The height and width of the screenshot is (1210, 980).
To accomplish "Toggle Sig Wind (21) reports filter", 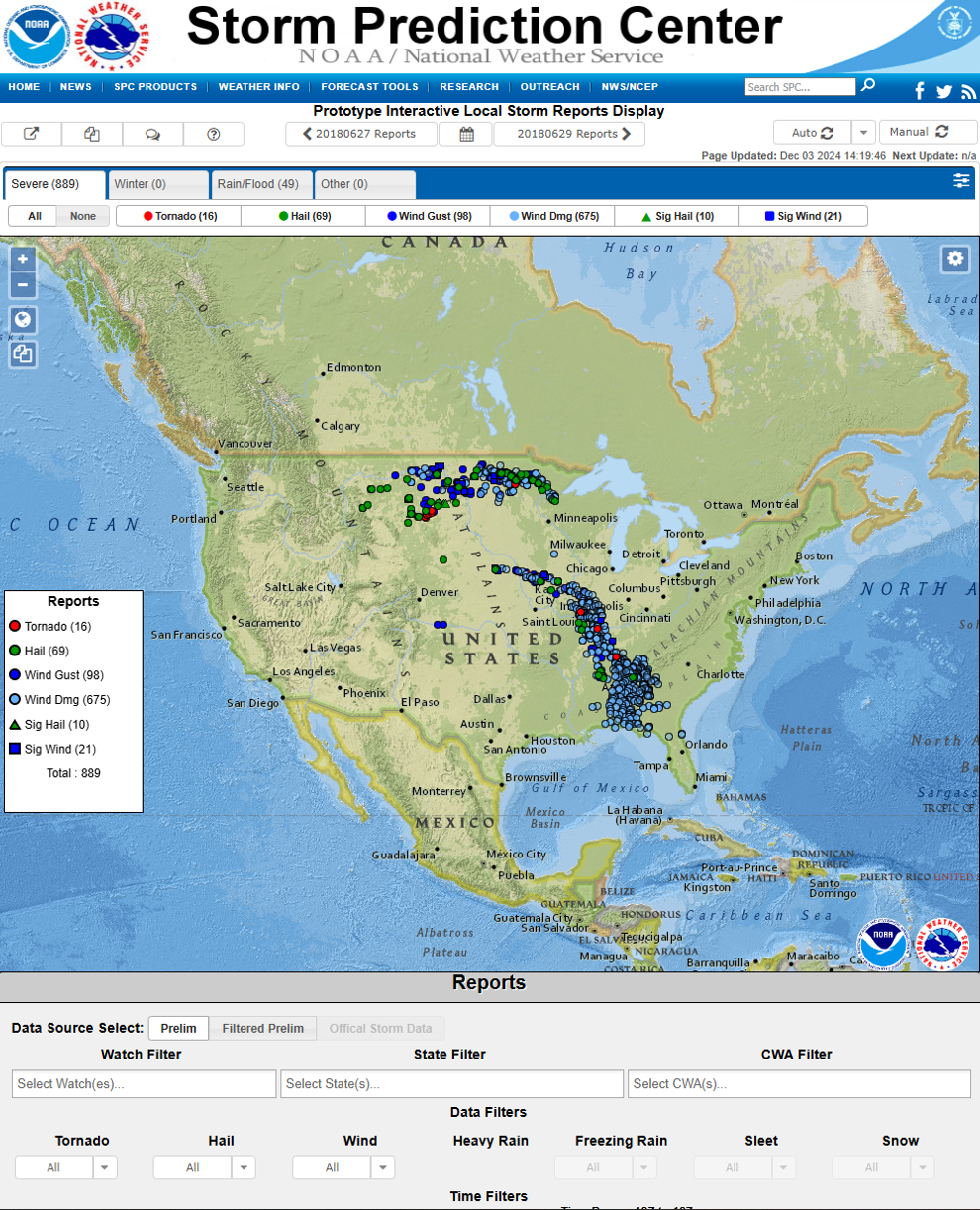I will pyautogui.click(x=803, y=216).
